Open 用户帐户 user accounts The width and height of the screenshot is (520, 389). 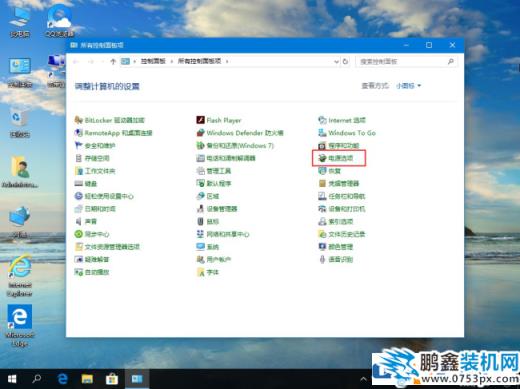(x=214, y=259)
